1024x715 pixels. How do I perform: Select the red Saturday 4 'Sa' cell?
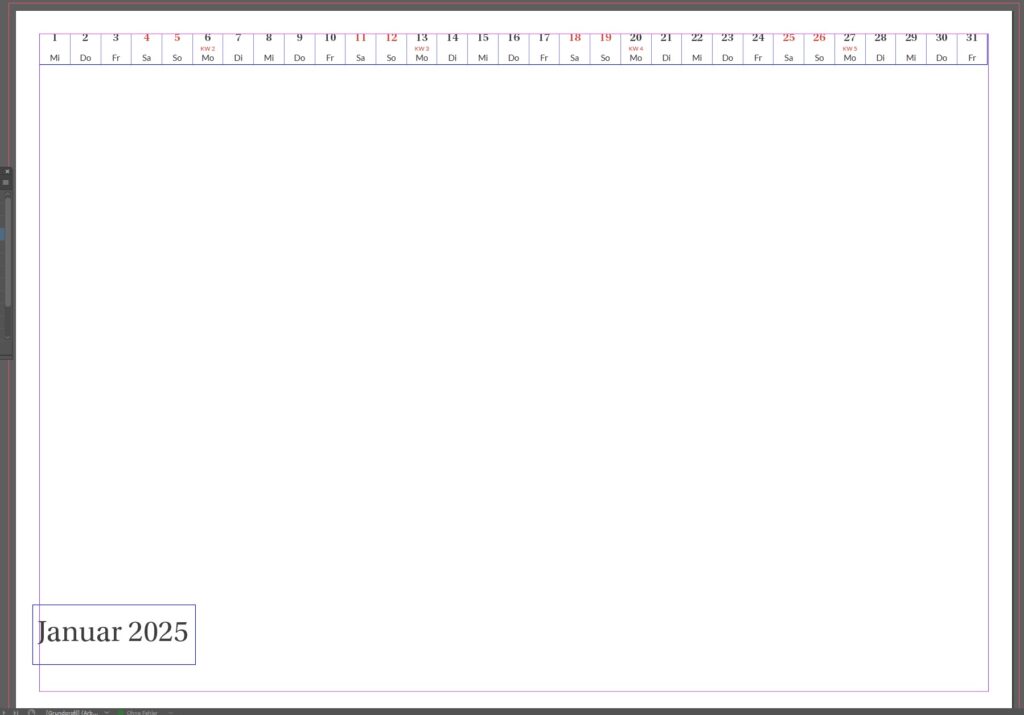click(x=146, y=49)
